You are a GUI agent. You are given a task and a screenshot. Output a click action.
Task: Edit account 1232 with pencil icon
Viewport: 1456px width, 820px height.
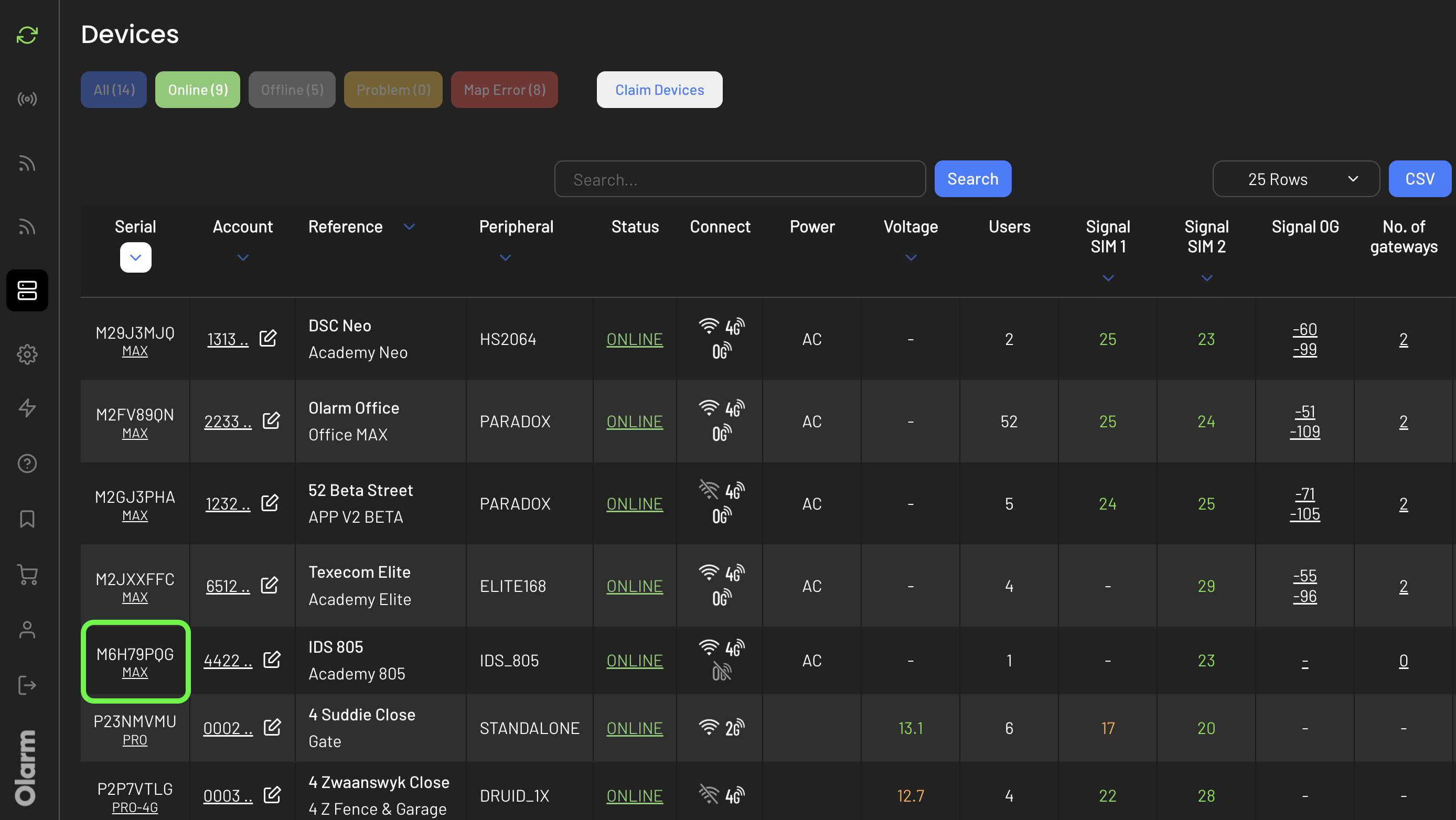coord(270,502)
